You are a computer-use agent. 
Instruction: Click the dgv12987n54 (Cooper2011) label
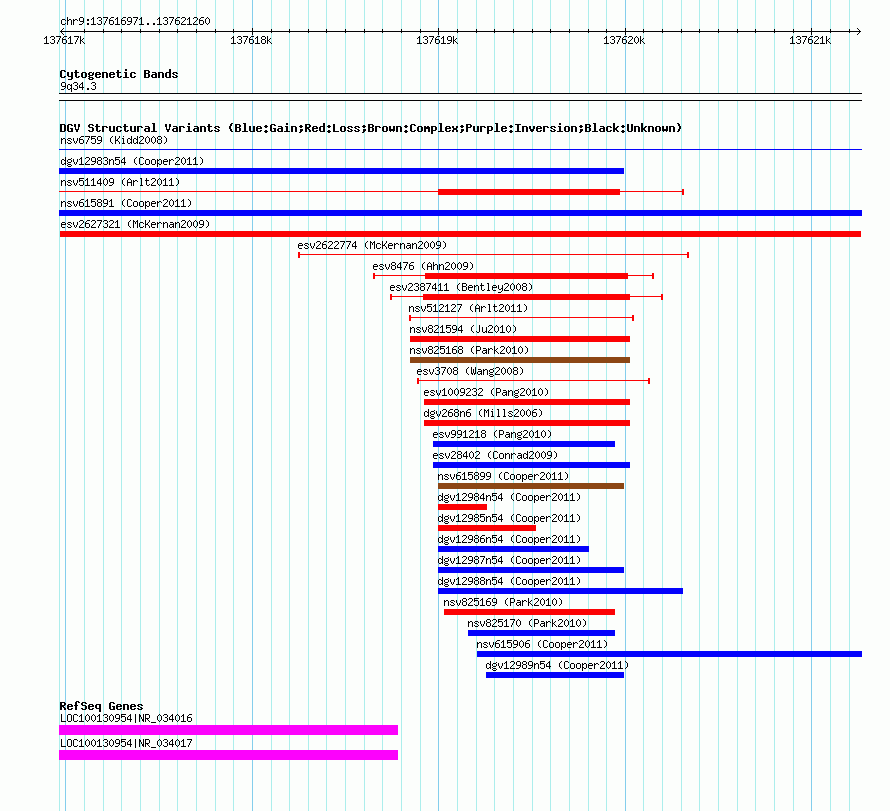509,560
